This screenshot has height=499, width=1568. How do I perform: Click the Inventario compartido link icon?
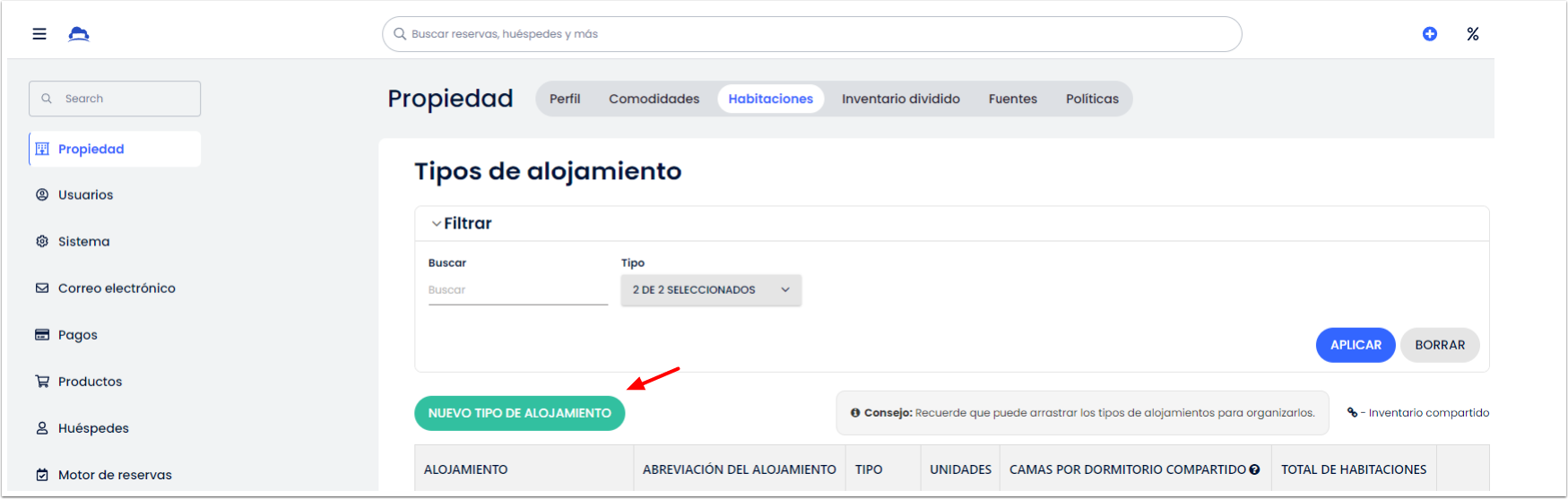point(1352,412)
